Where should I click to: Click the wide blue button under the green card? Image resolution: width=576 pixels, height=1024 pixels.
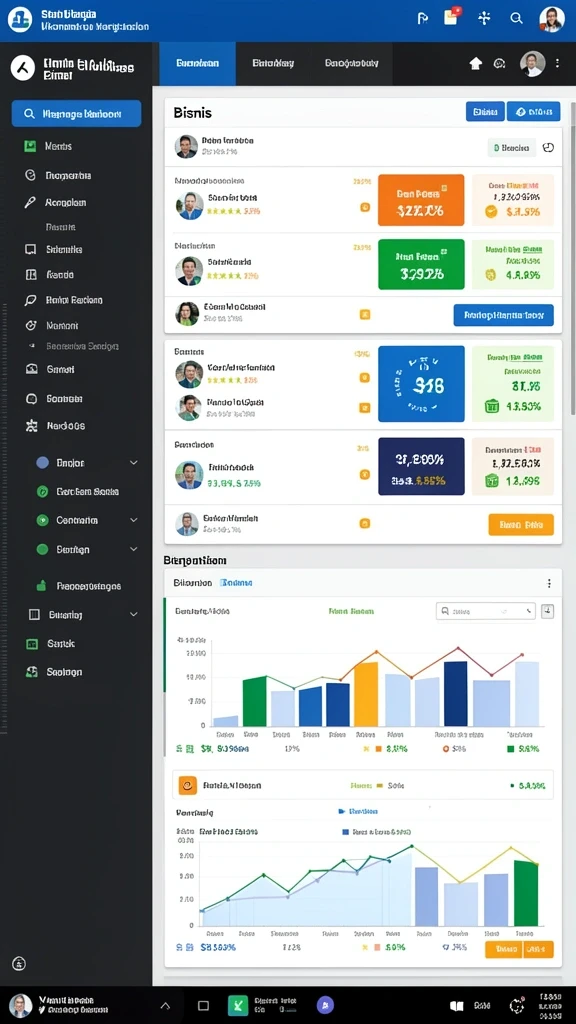coord(504,315)
